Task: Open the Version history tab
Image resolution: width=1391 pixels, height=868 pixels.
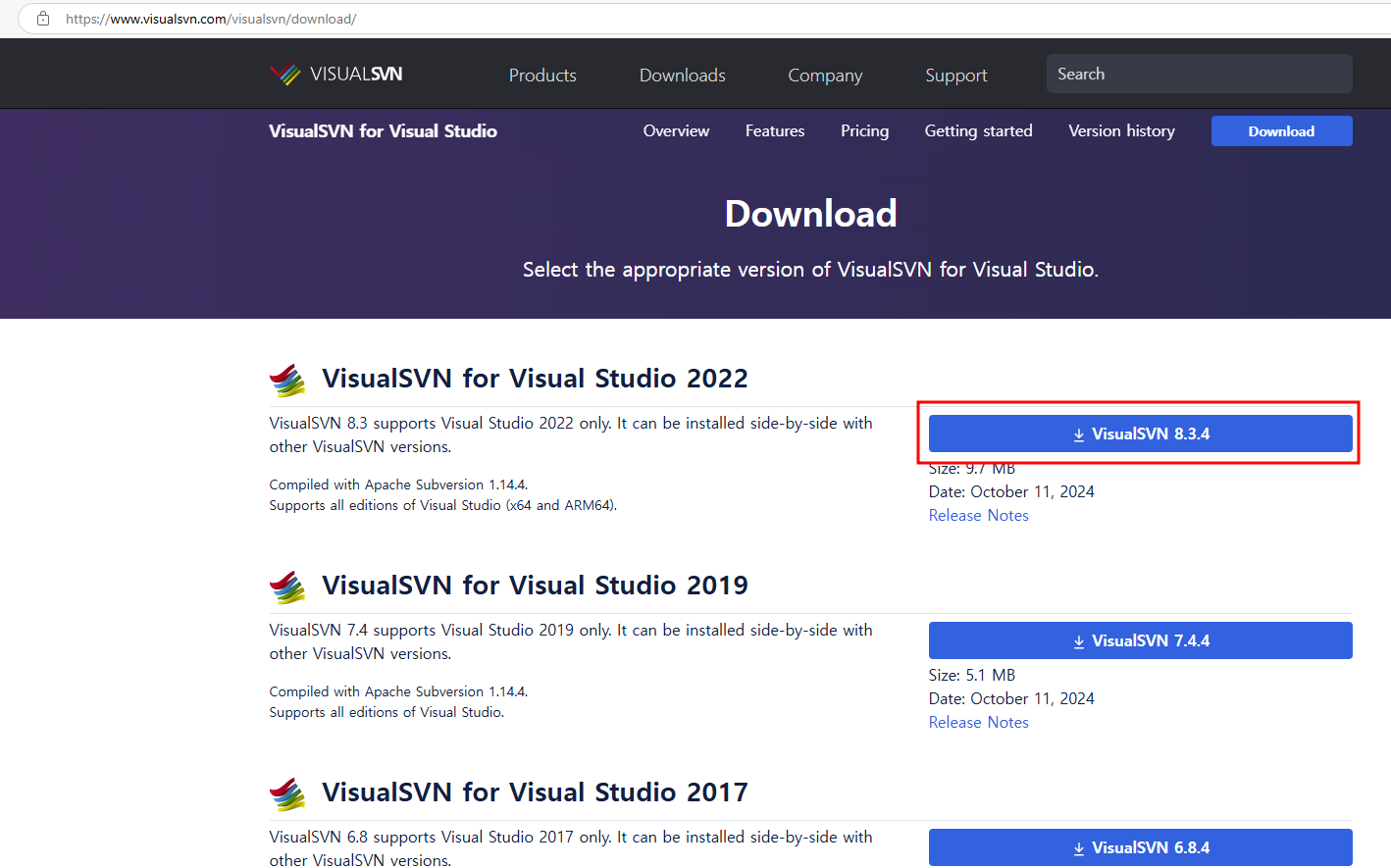Action: click(x=1121, y=130)
